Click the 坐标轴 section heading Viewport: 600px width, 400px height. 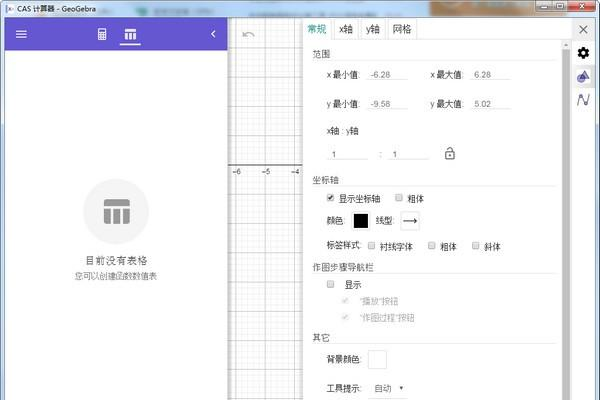click(x=326, y=180)
